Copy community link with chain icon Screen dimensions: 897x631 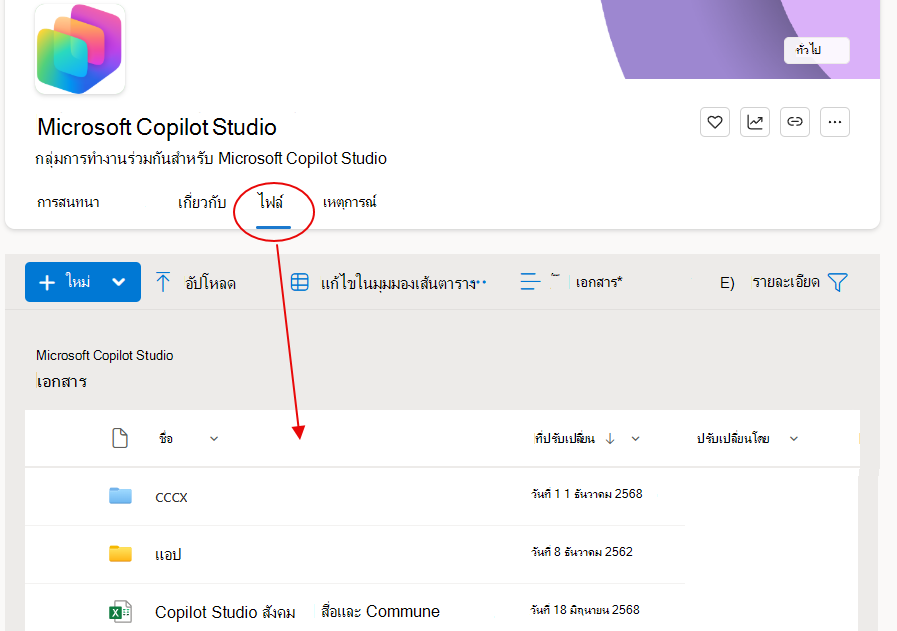pyautogui.click(x=795, y=122)
